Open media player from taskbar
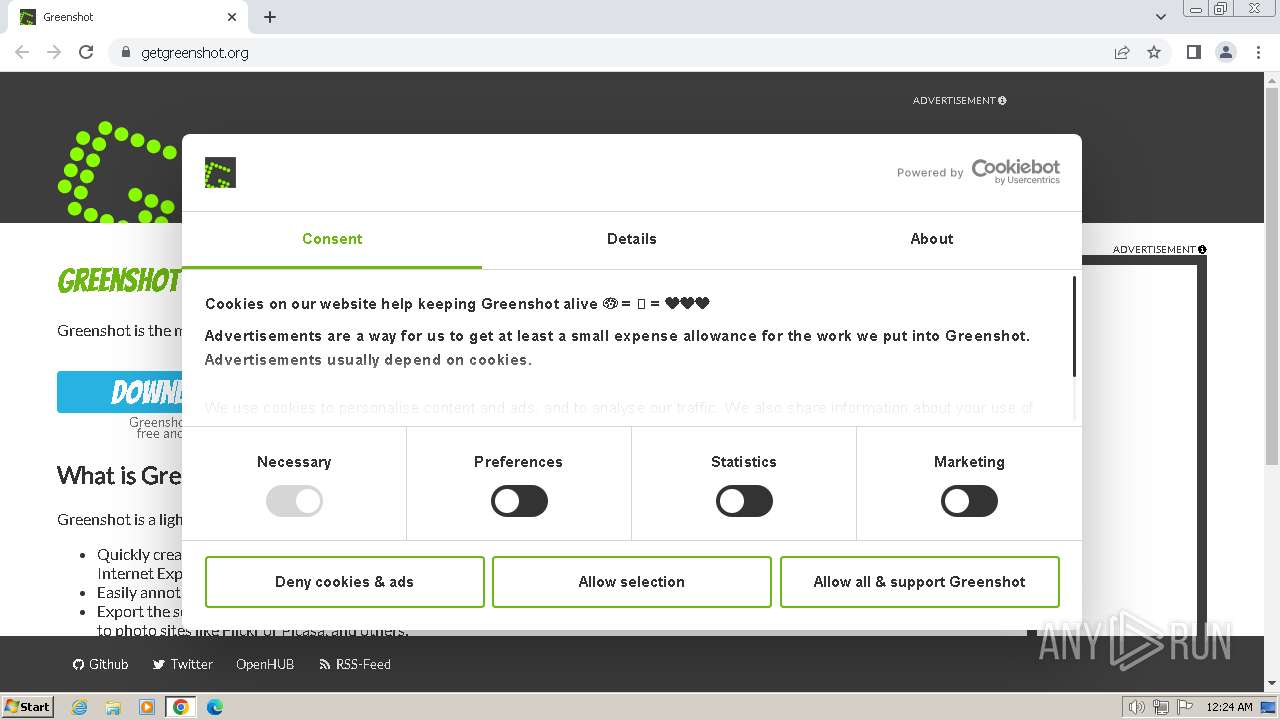This screenshot has height=720, width=1280. point(147,707)
